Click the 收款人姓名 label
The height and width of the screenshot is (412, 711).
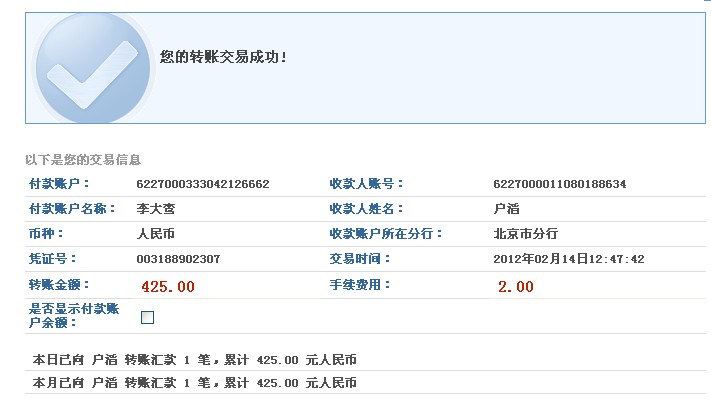[x=366, y=209]
